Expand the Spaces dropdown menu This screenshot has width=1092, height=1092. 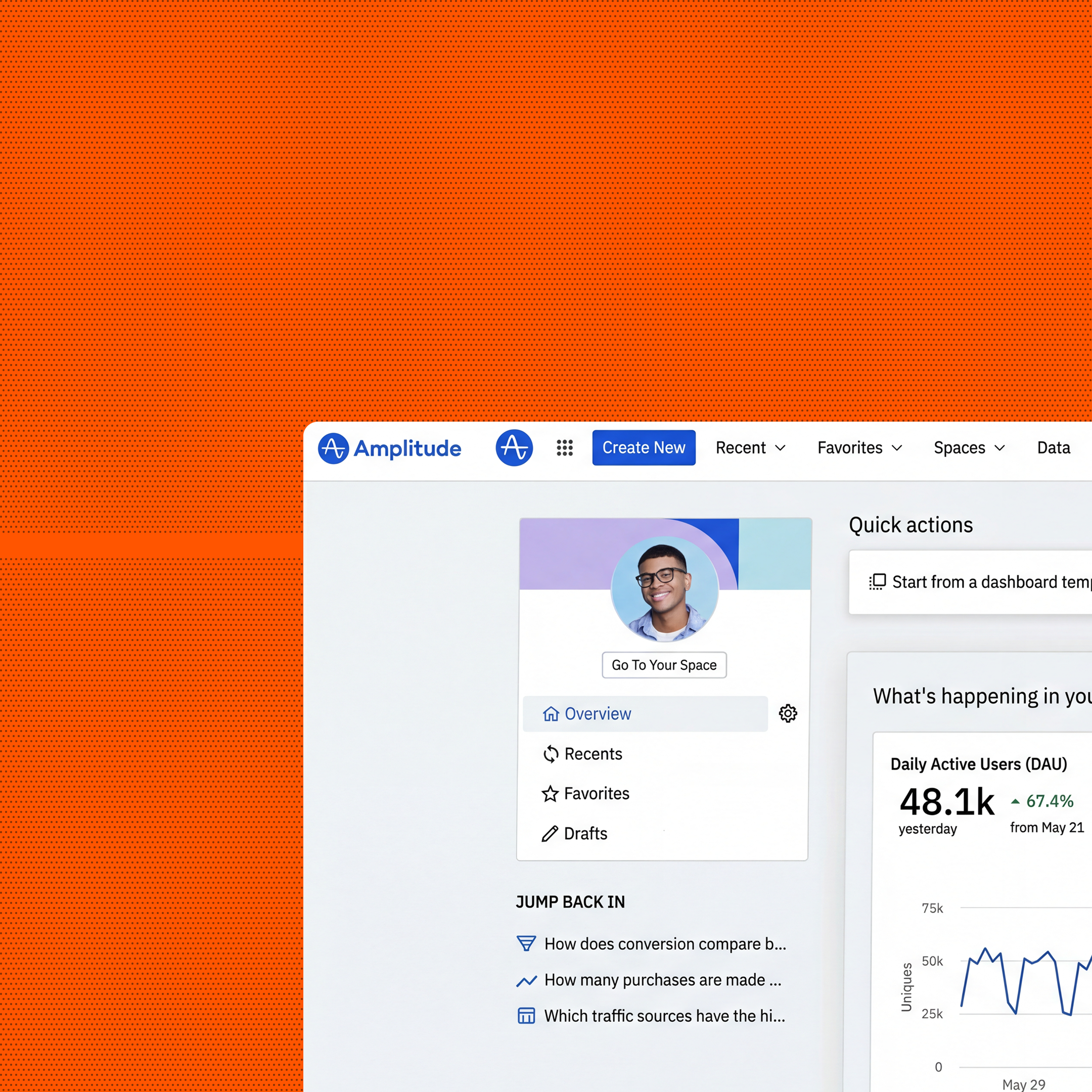coord(969,447)
